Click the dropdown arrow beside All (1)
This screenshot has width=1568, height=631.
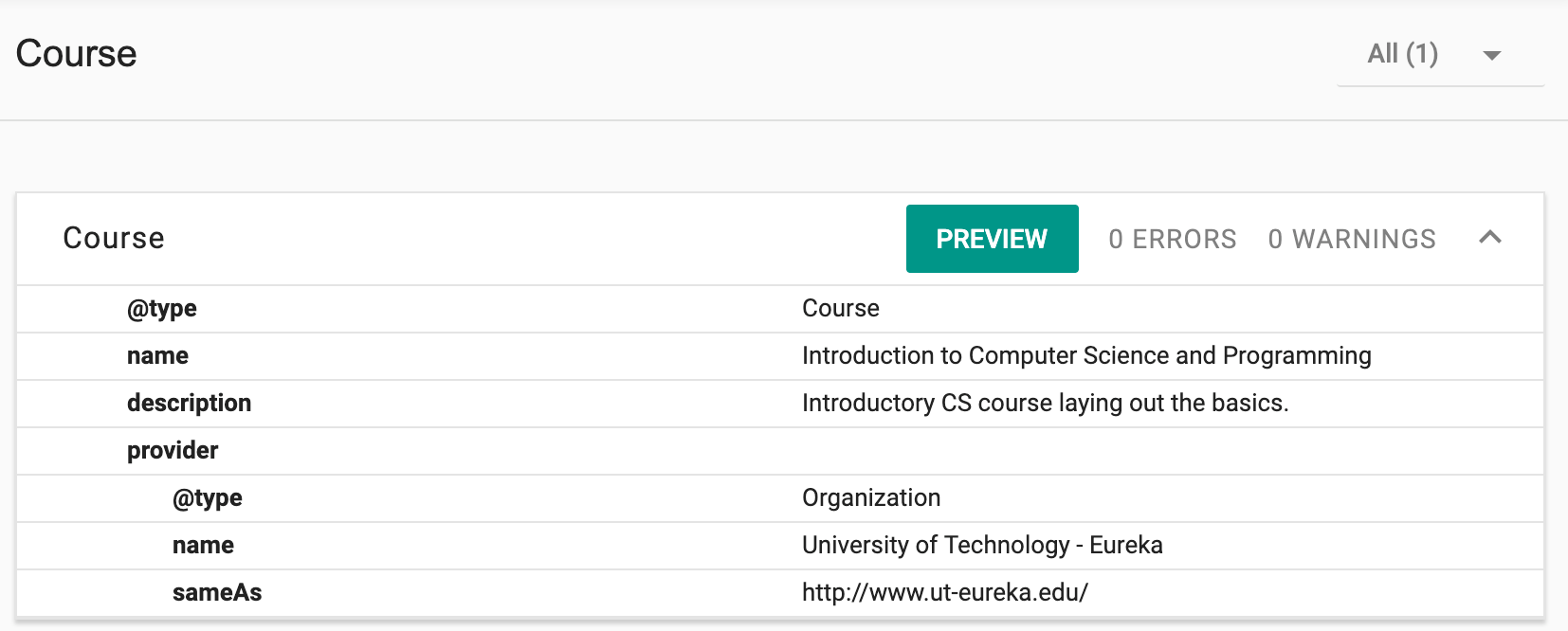(x=1491, y=55)
